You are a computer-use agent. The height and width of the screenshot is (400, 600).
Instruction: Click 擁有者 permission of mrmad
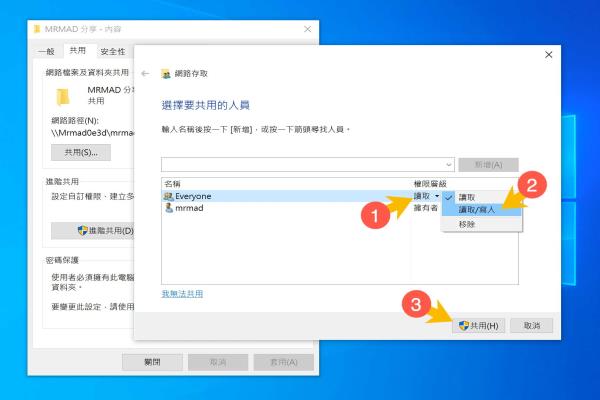point(426,208)
